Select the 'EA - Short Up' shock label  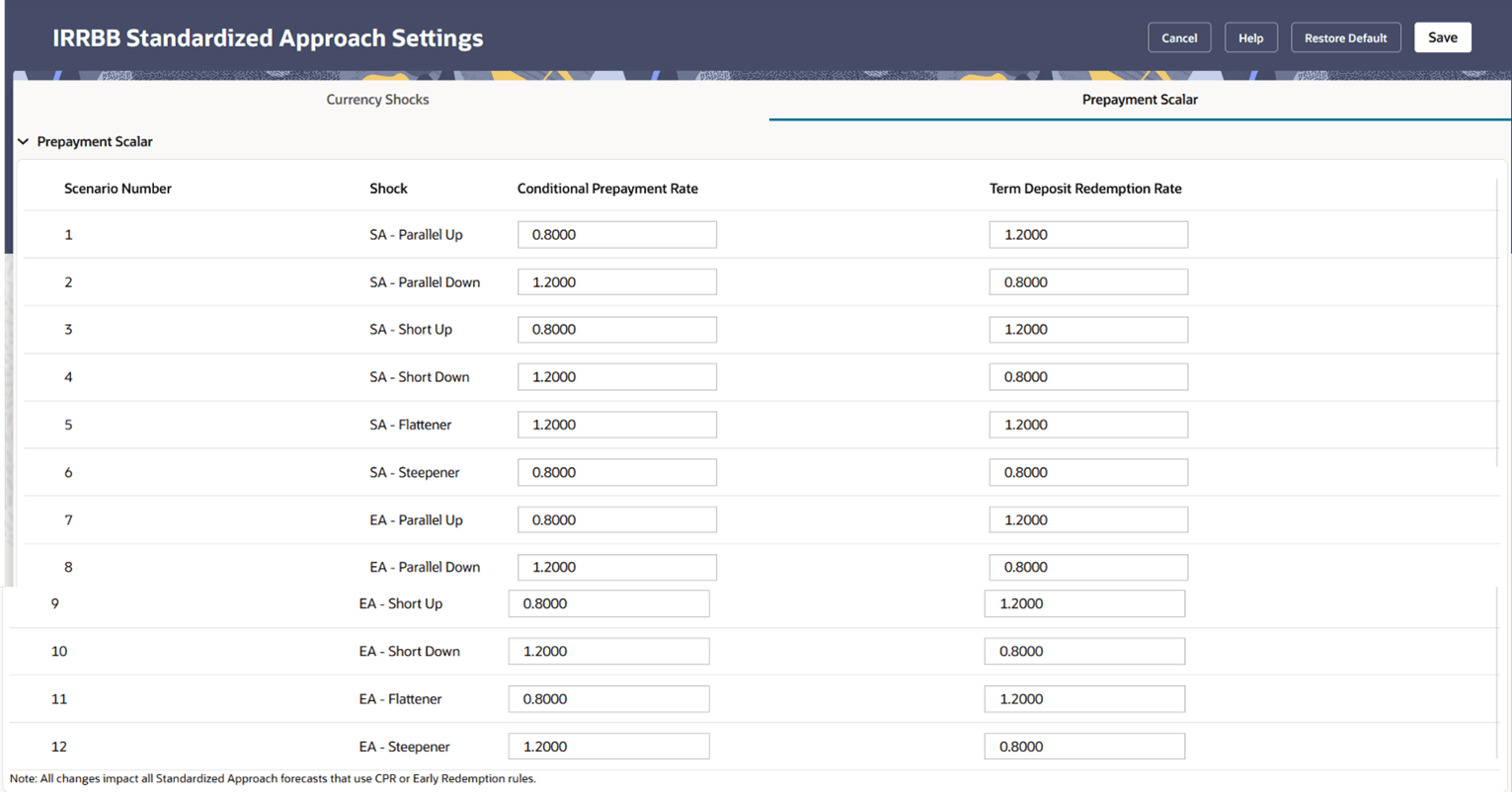pos(401,603)
